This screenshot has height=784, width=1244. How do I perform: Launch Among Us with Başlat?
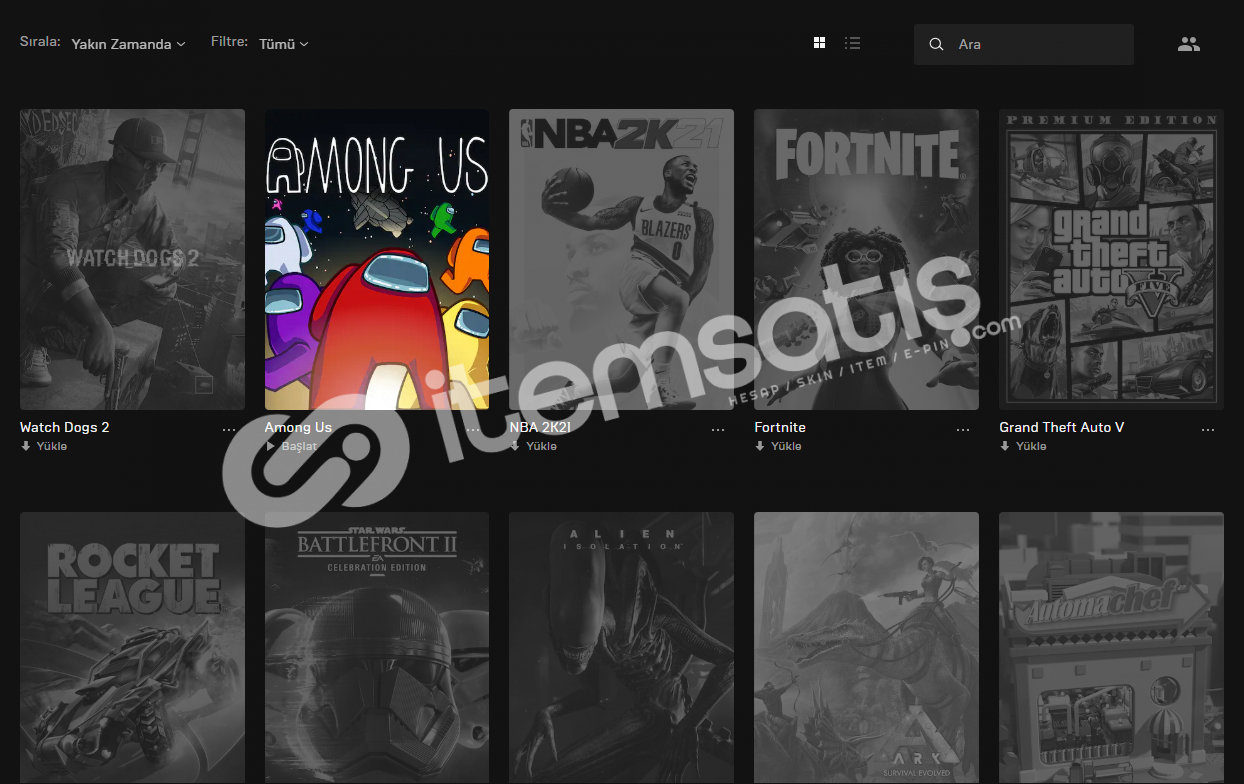291,446
